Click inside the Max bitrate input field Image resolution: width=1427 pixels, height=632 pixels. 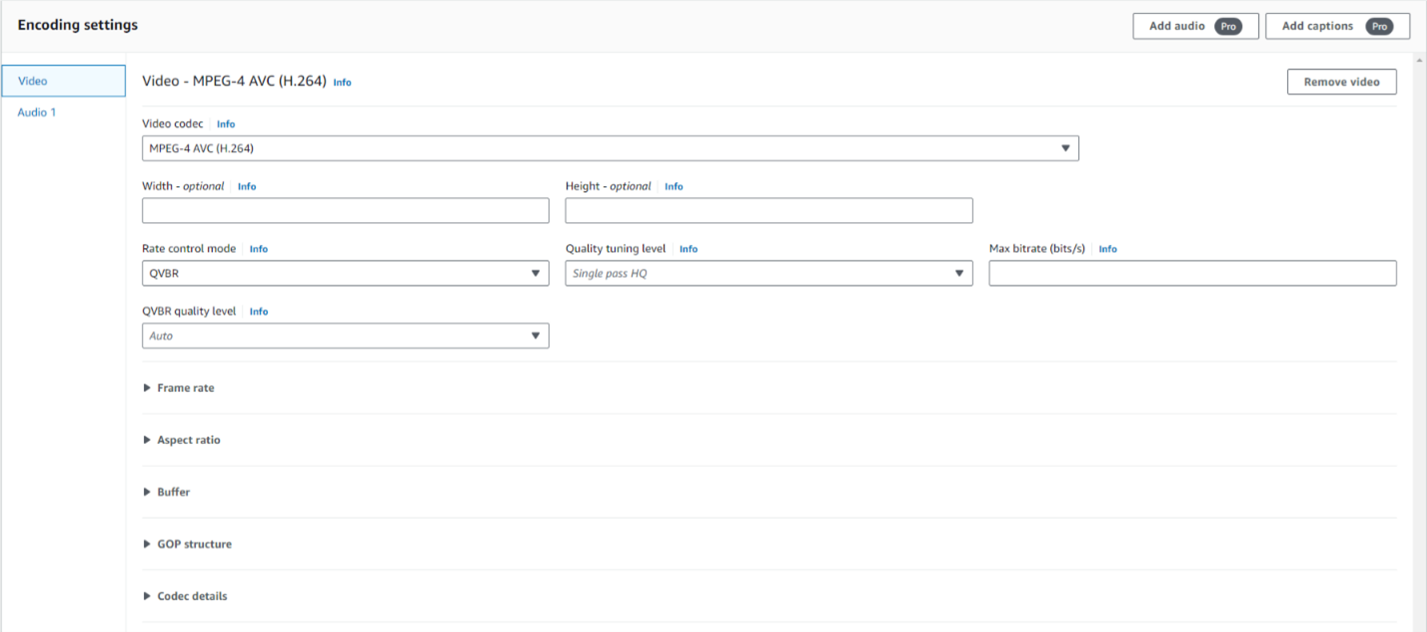click(1192, 272)
